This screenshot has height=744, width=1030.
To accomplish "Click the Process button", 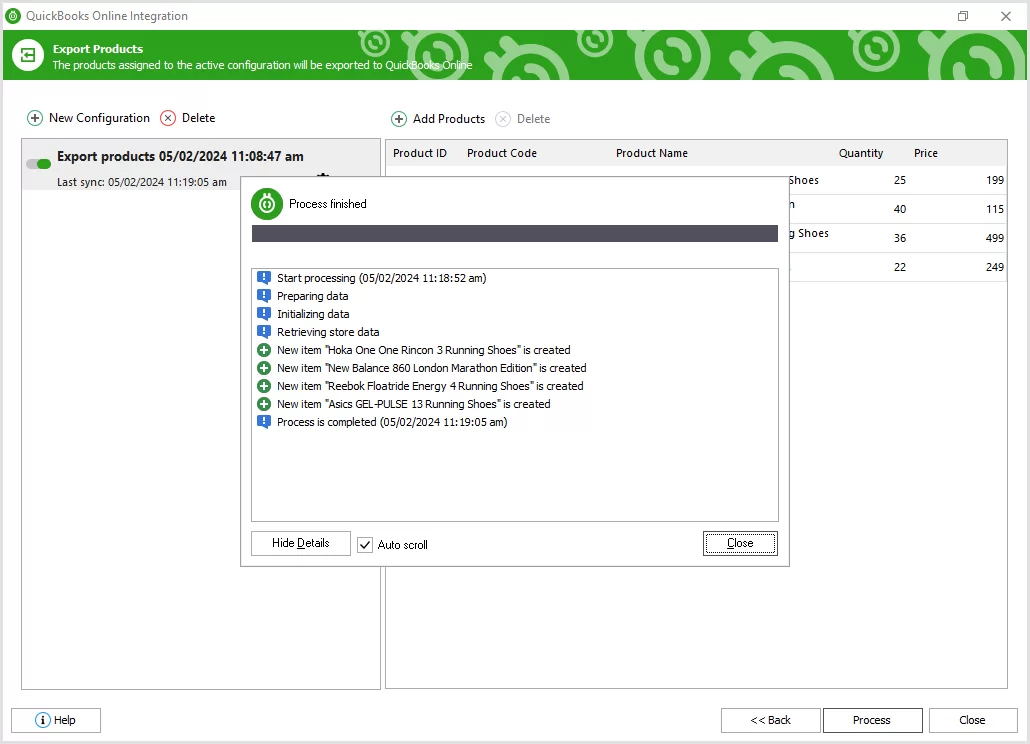I will 872,720.
